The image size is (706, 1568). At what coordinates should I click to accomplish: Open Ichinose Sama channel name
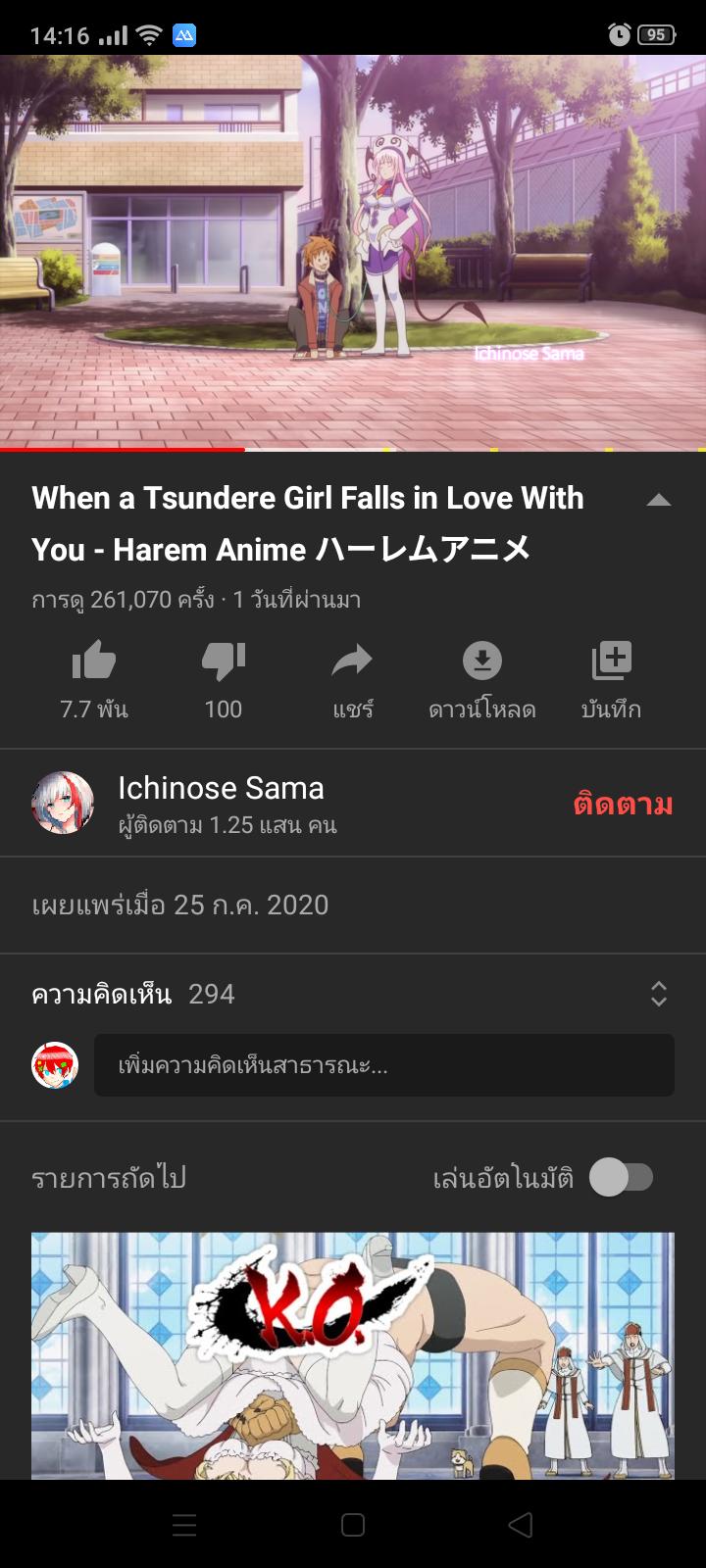[221, 788]
